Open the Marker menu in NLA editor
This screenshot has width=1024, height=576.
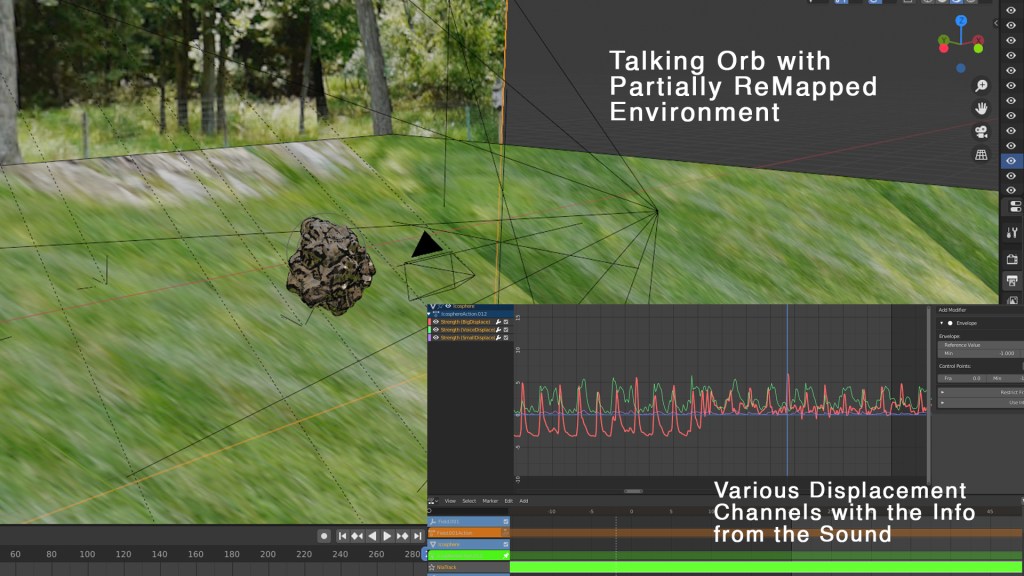pyautogui.click(x=490, y=501)
